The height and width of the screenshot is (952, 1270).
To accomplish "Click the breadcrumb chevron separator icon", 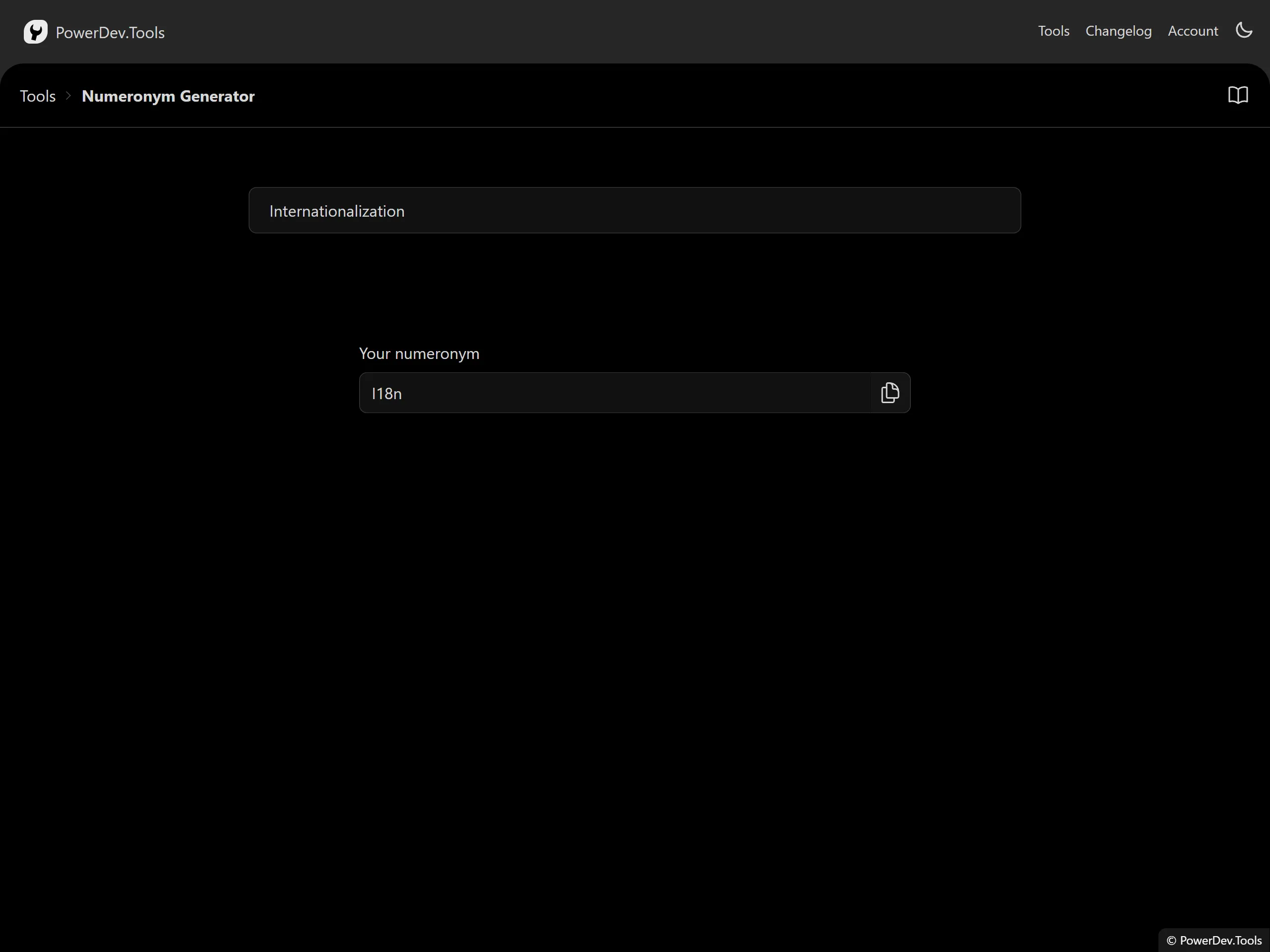I will click(68, 95).
